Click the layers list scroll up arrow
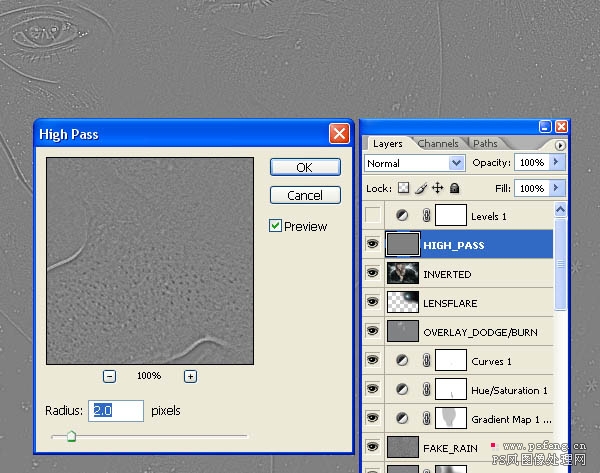Screen dimensions: 600x473 pos(560,209)
